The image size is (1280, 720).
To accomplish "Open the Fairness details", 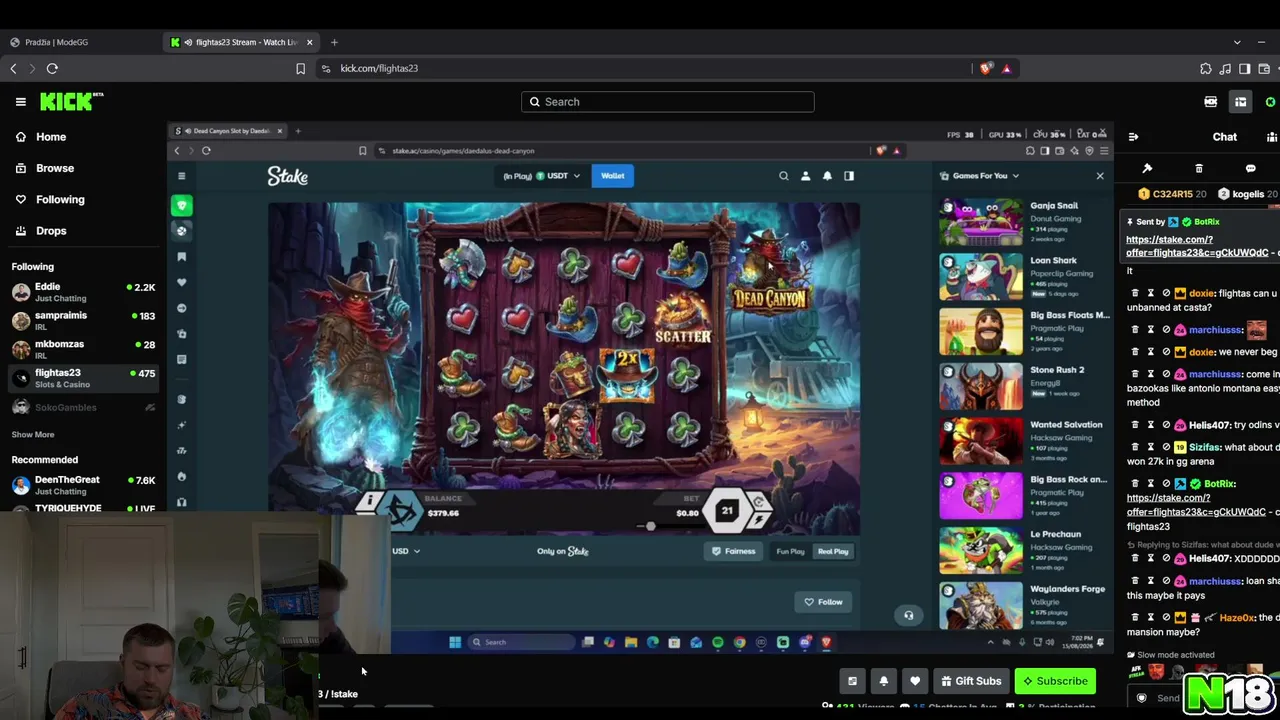I will (733, 551).
